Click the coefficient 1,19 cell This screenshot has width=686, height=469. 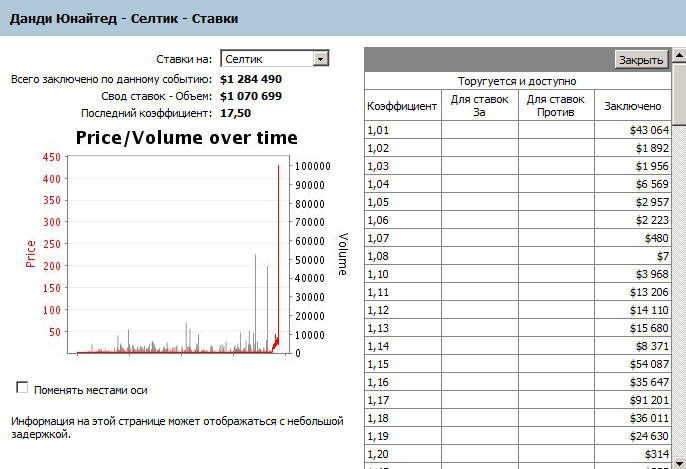402,435
